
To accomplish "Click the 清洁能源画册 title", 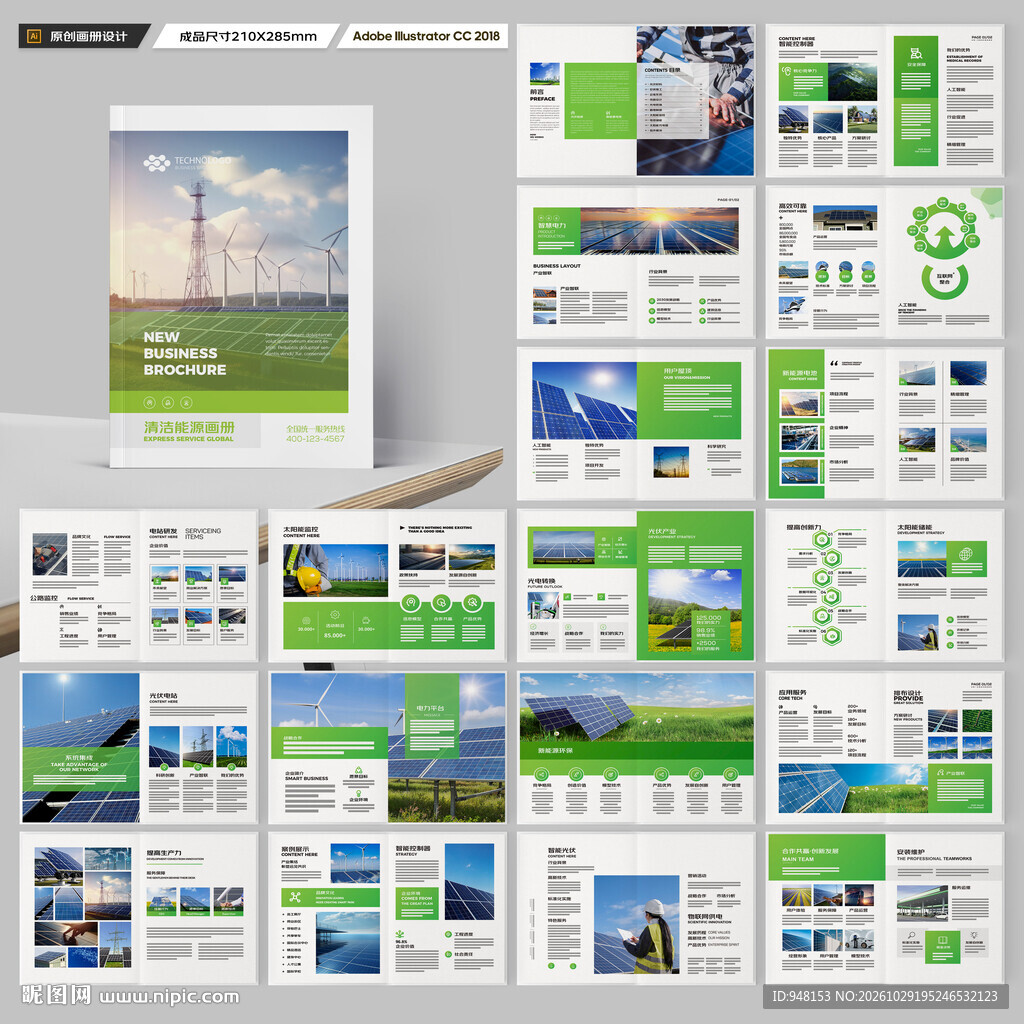I will coord(189,427).
